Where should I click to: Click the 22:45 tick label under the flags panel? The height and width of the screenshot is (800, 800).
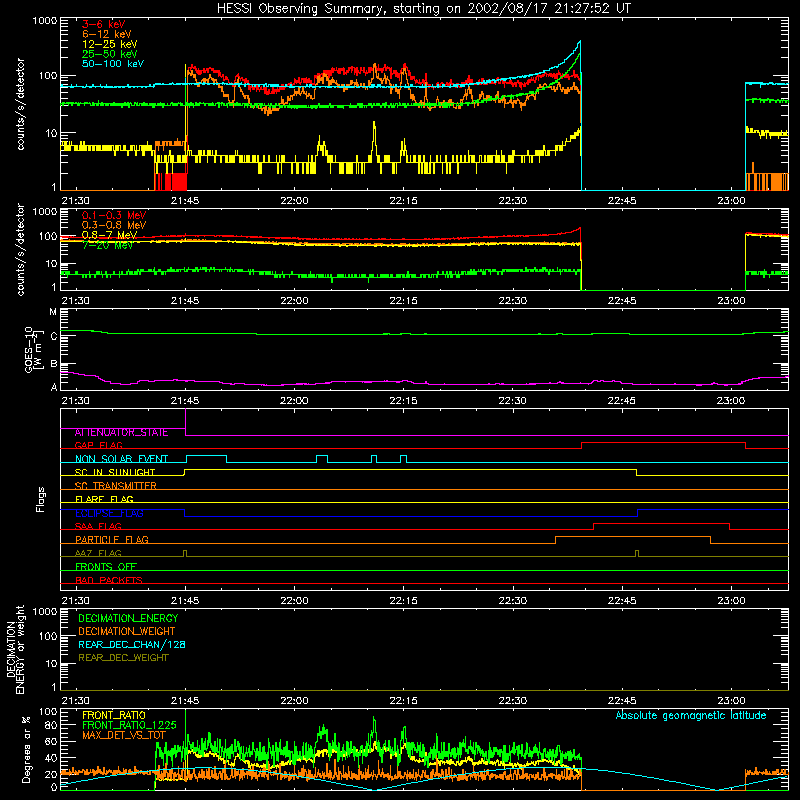(x=622, y=601)
